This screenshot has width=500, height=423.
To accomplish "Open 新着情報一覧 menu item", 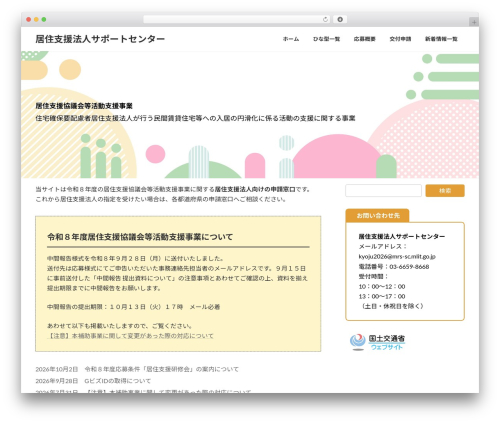I will tap(441, 39).
